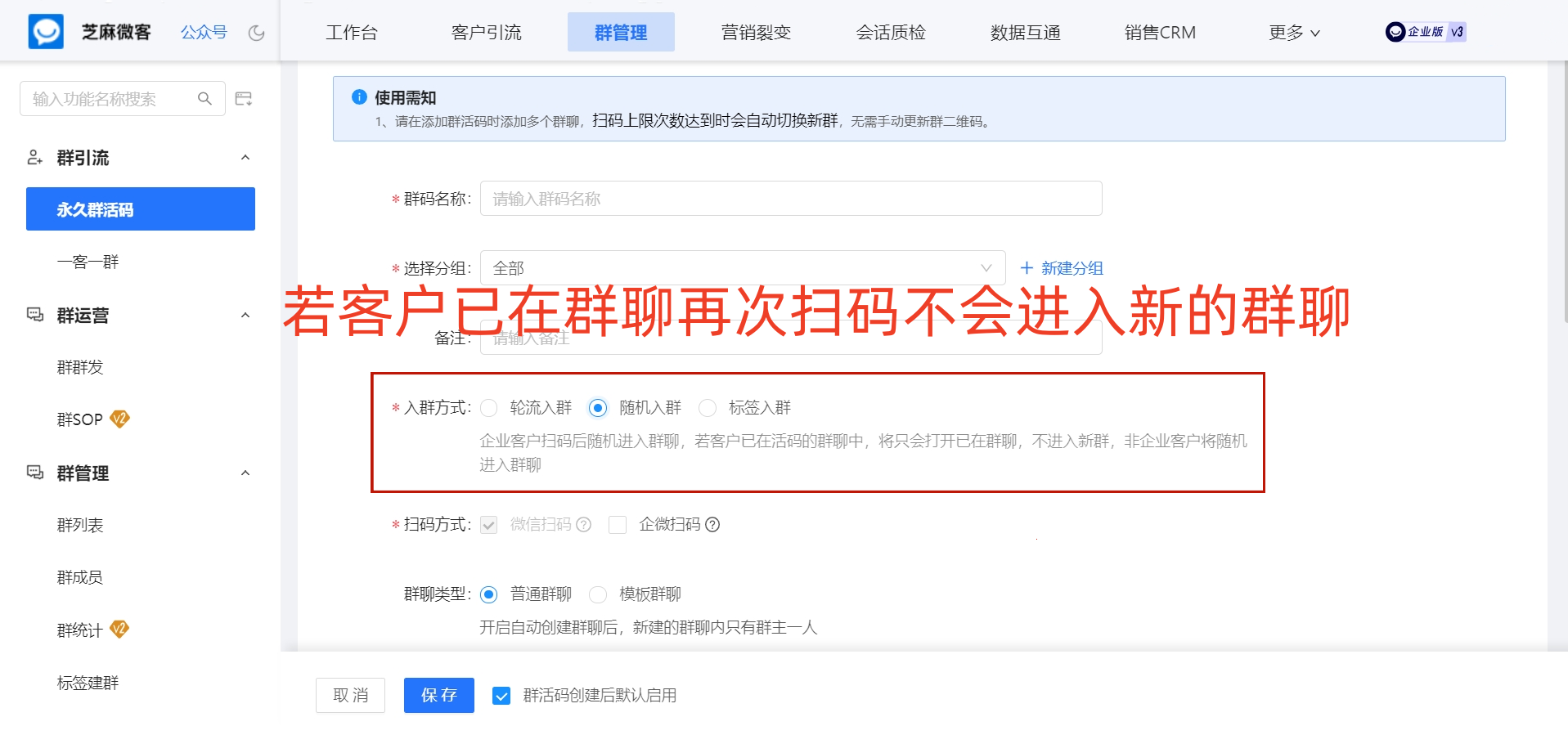Select 随机入群 radio option

(x=598, y=408)
